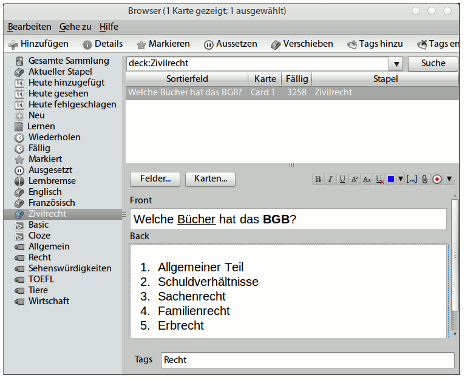465x380 pixels.
Task: Open the search history dropdown arrow
Action: pos(396,64)
